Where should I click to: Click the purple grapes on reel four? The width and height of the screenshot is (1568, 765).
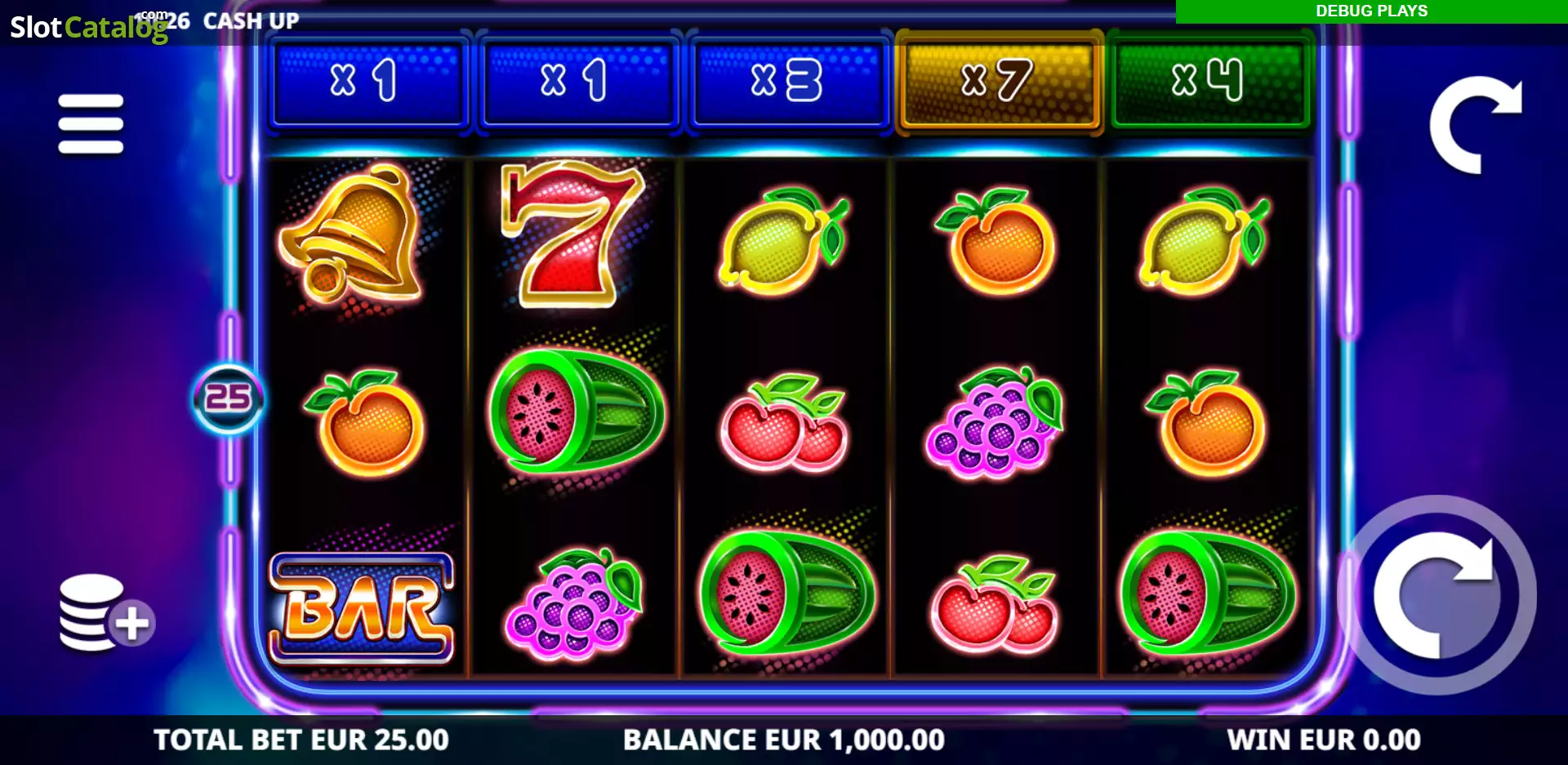click(994, 422)
